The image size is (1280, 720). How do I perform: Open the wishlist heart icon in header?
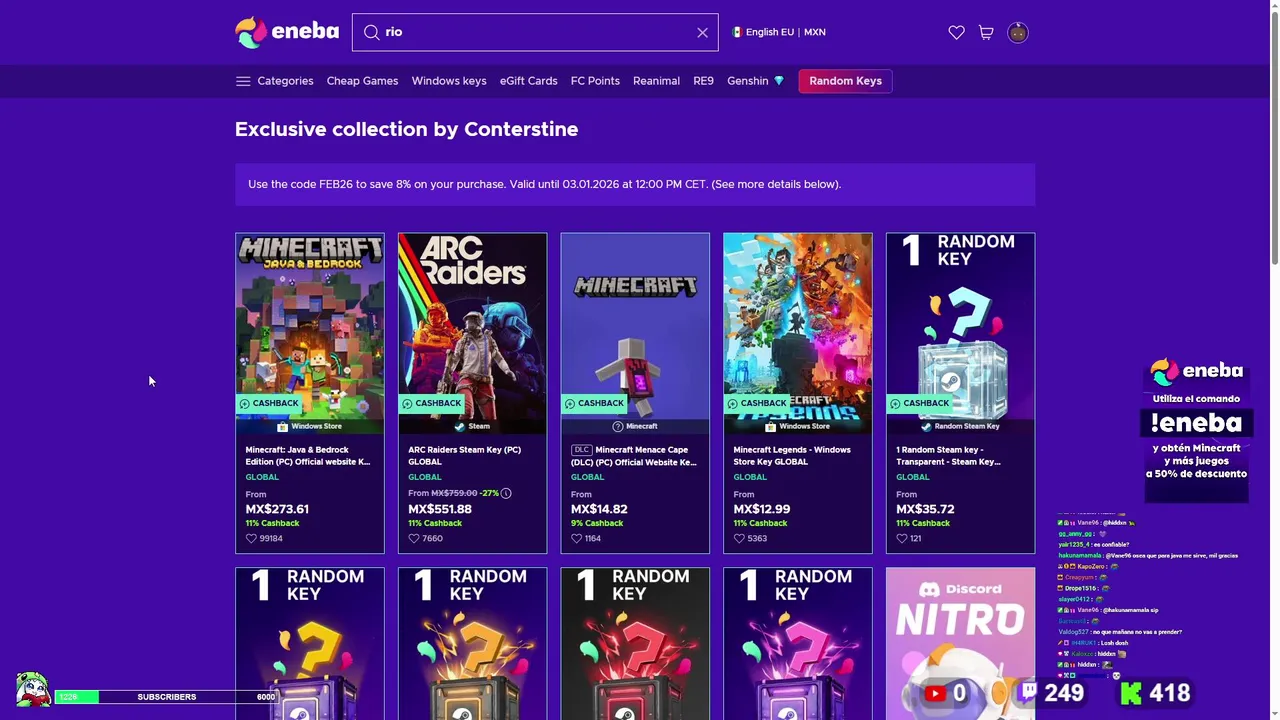click(x=956, y=33)
